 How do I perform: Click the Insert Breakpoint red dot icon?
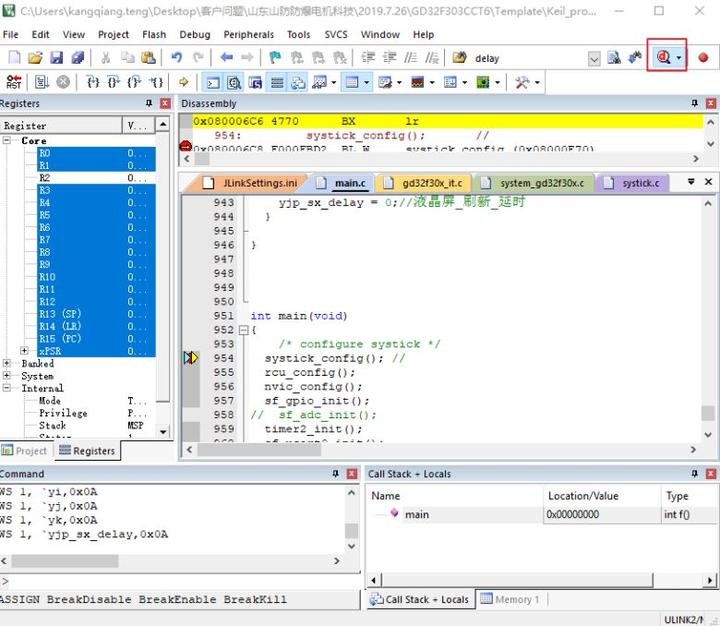click(x=703, y=58)
